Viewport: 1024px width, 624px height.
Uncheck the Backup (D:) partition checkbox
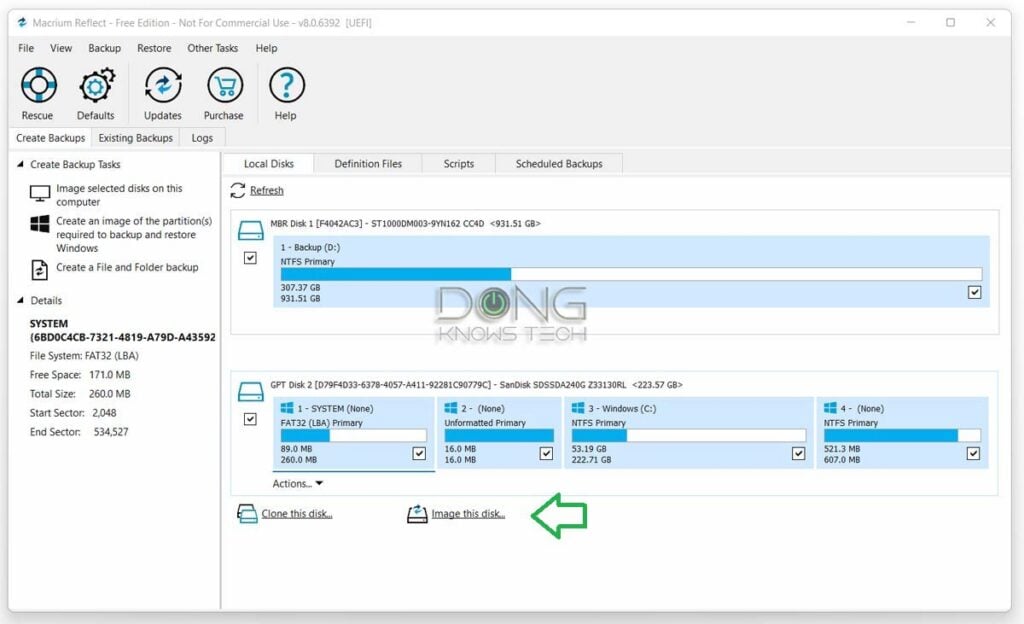coord(974,292)
